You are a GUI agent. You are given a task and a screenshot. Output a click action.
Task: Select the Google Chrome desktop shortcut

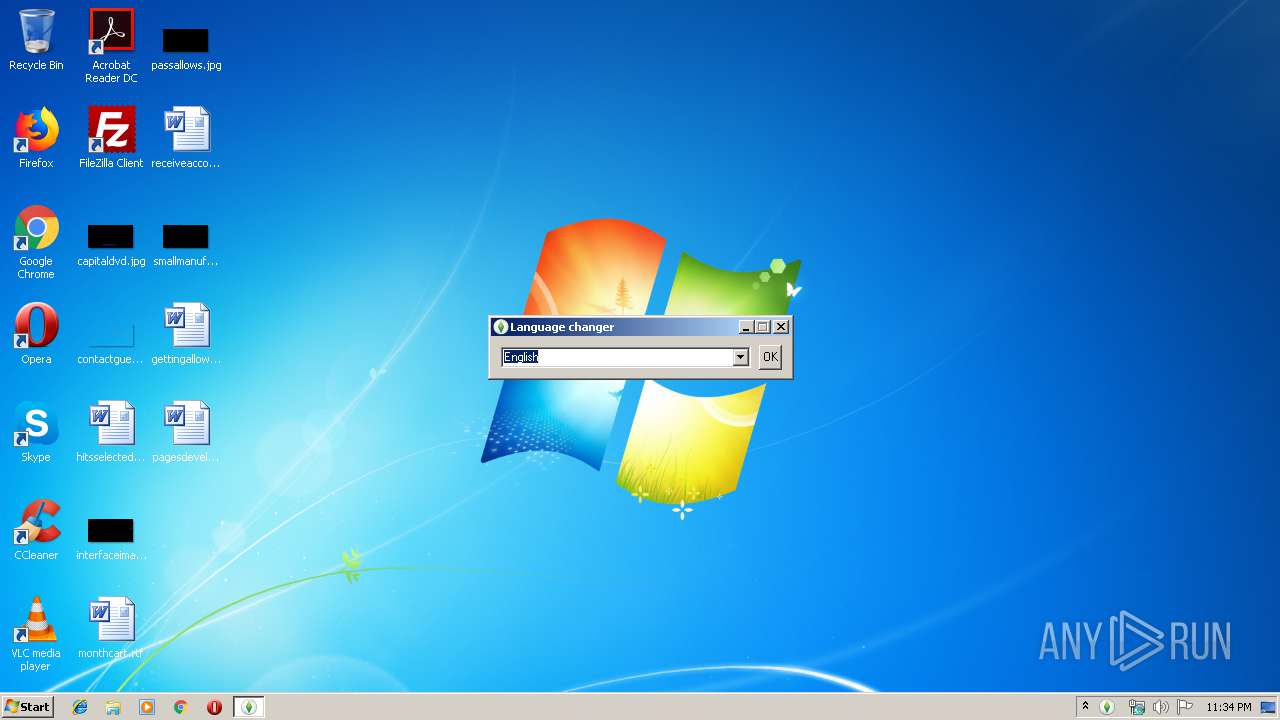pos(36,243)
